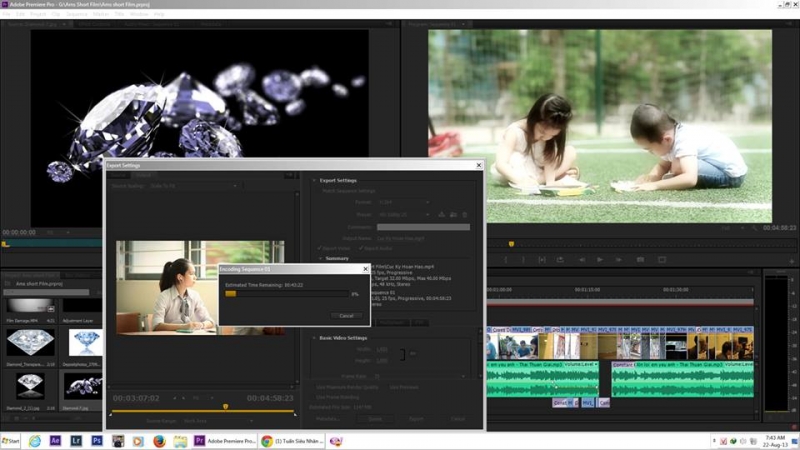Click the encoding progress bar
This screenshot has width=800, height=450.
[287, 294]
